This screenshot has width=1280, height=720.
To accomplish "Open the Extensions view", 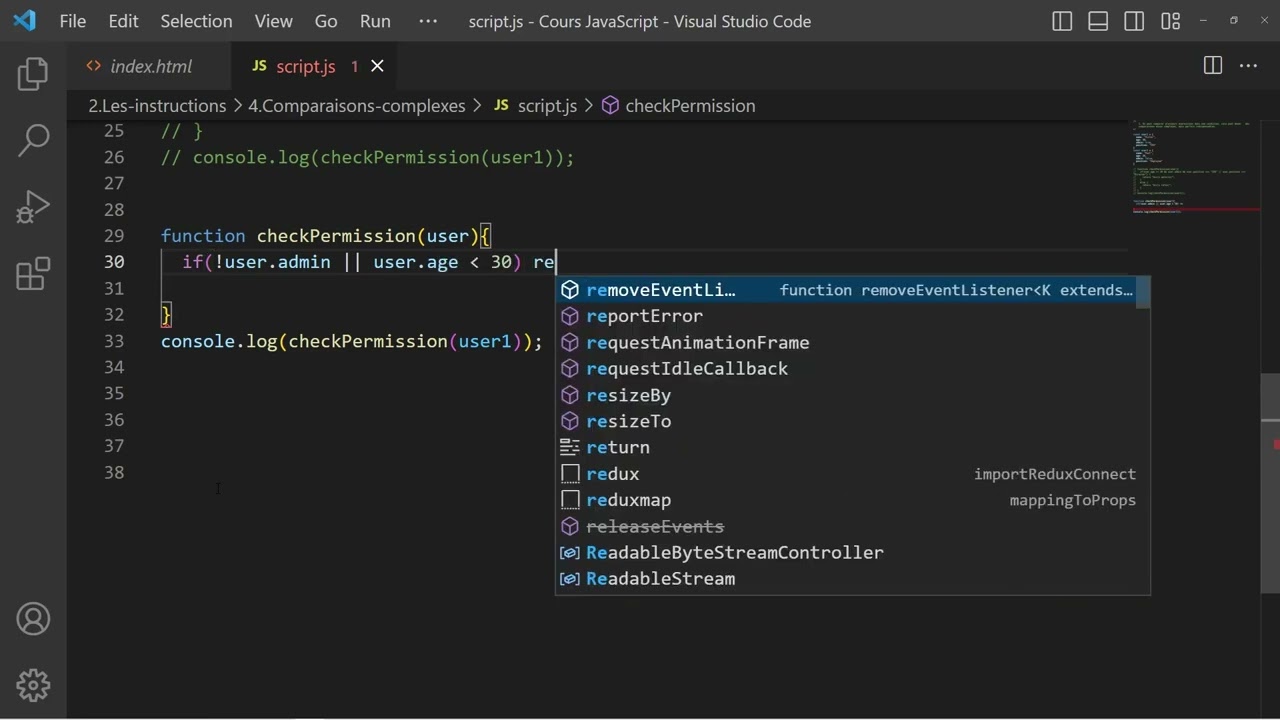I will (33, 273).
